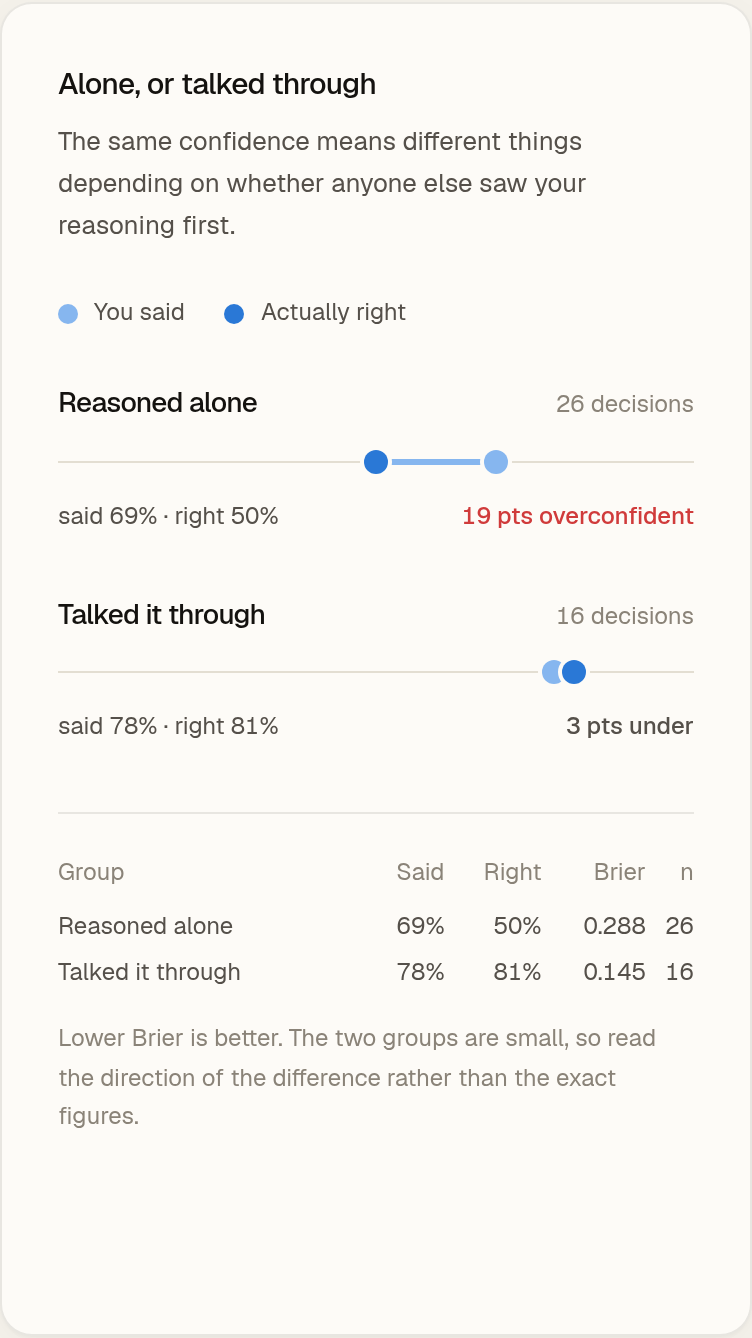Click the 'Talked it through' section title
This screenshot has width=752, height=1338.
pyautogui.click(x=162, y=614)
